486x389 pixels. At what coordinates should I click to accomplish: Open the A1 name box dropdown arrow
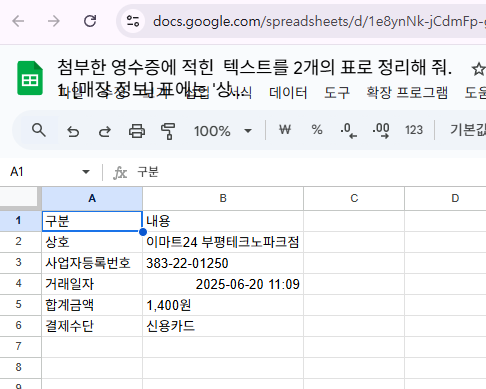86,172
